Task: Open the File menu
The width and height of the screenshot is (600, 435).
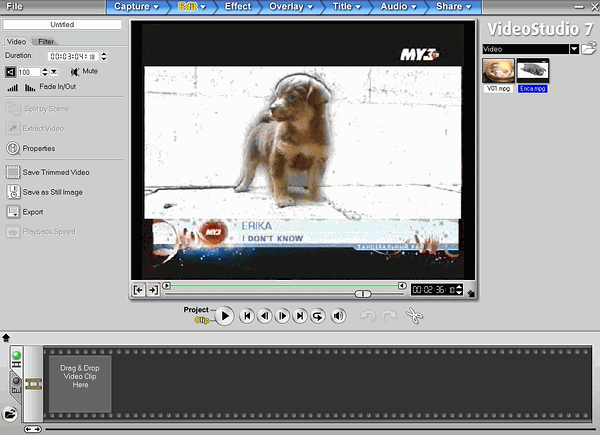Action: tap(14, 7)
